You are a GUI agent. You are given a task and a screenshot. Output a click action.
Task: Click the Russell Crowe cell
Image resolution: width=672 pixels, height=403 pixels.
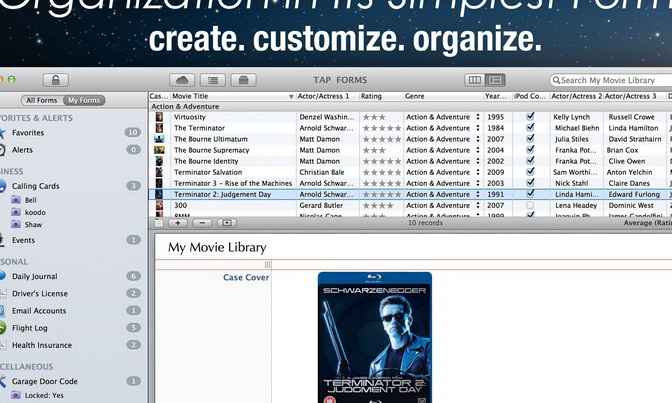tap(631, 117)
